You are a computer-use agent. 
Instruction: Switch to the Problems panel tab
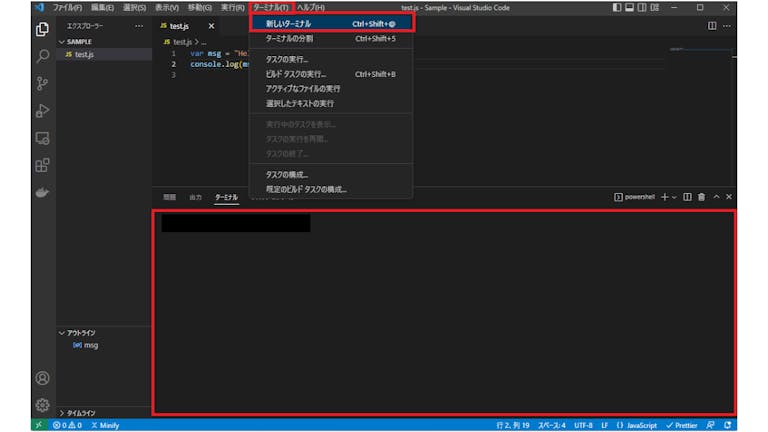pyautogui.click(x=169, y=197)
